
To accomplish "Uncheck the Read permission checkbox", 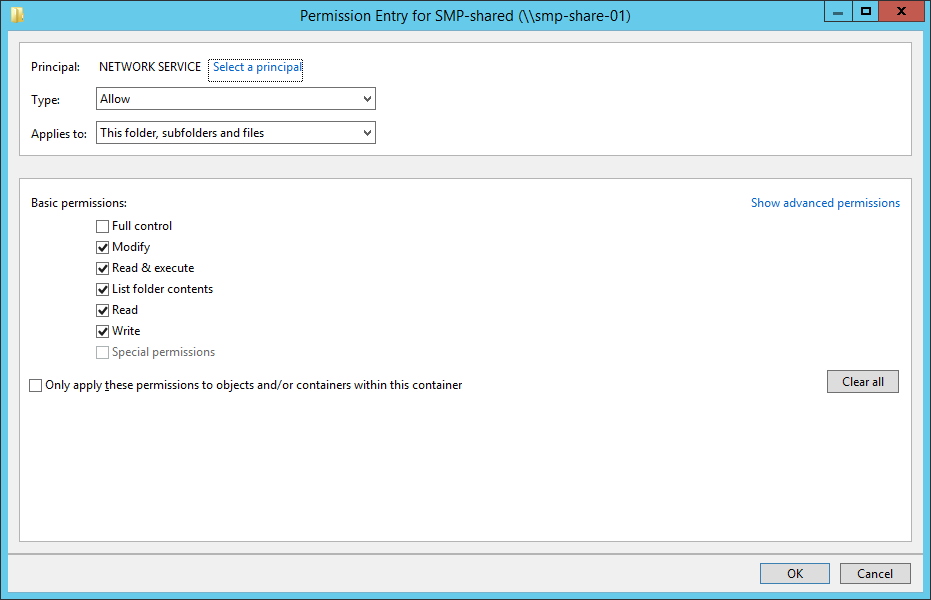I will 103,311.
